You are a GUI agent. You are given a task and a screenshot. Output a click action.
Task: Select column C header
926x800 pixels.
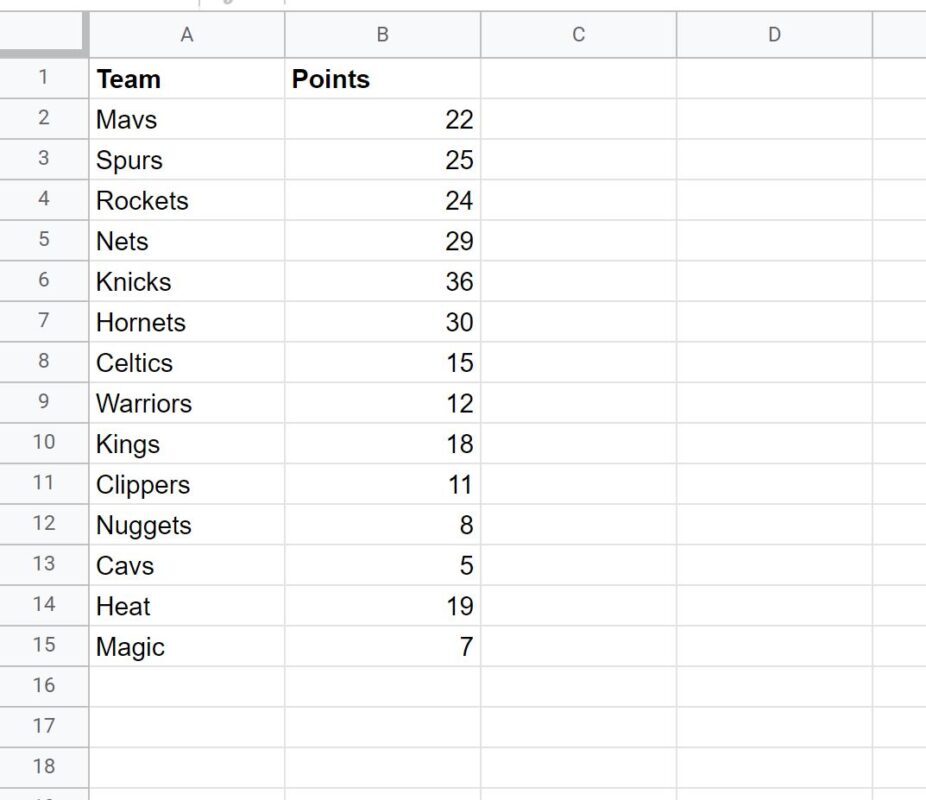(579, 35)
